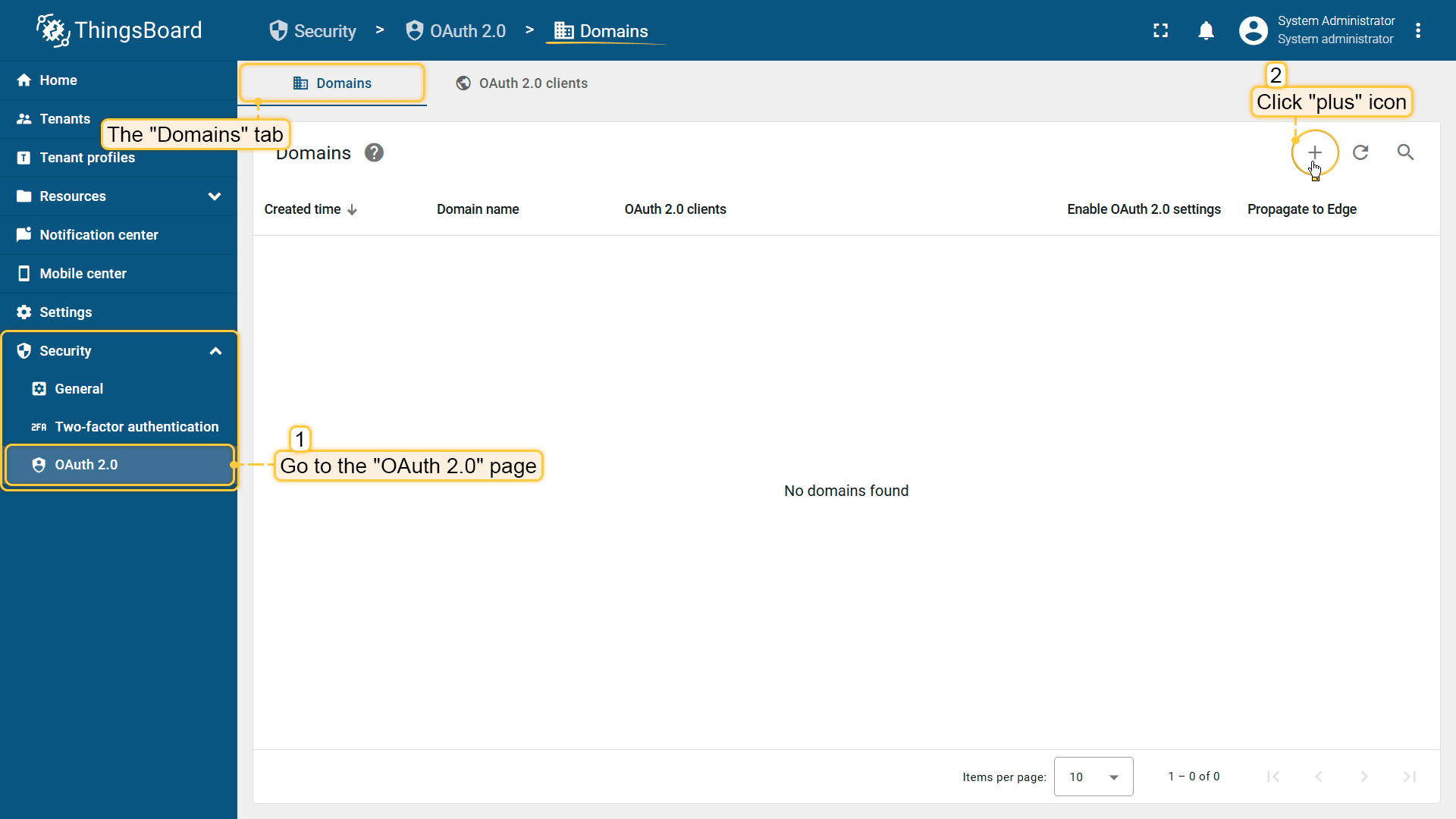Switch to OAuth 2.0 clients tab
Screen dimensions: 1456x819
tap(522, 83)
